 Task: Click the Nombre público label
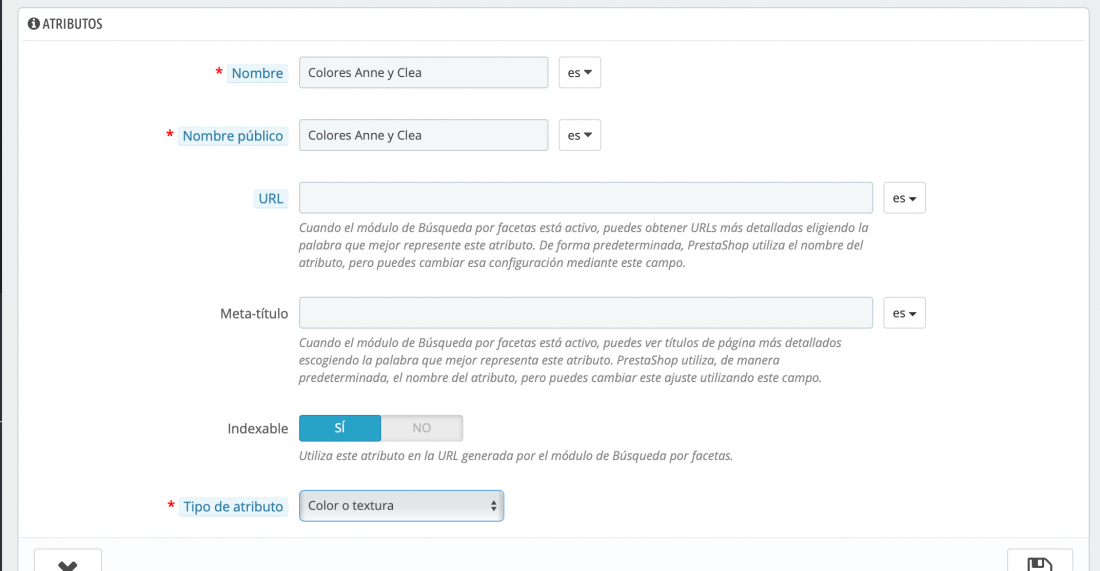[233, 135]
